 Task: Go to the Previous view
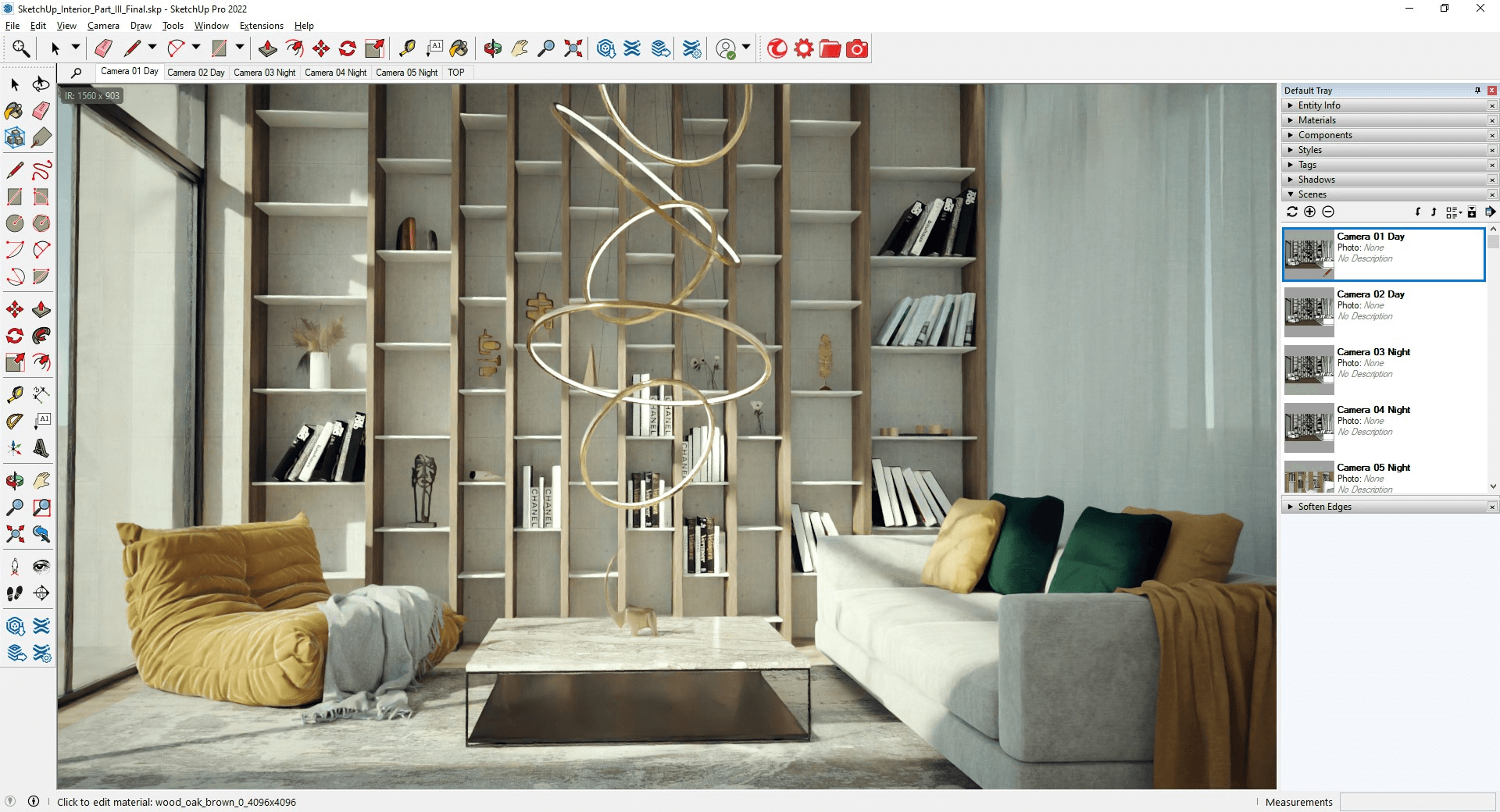(41, 534)
